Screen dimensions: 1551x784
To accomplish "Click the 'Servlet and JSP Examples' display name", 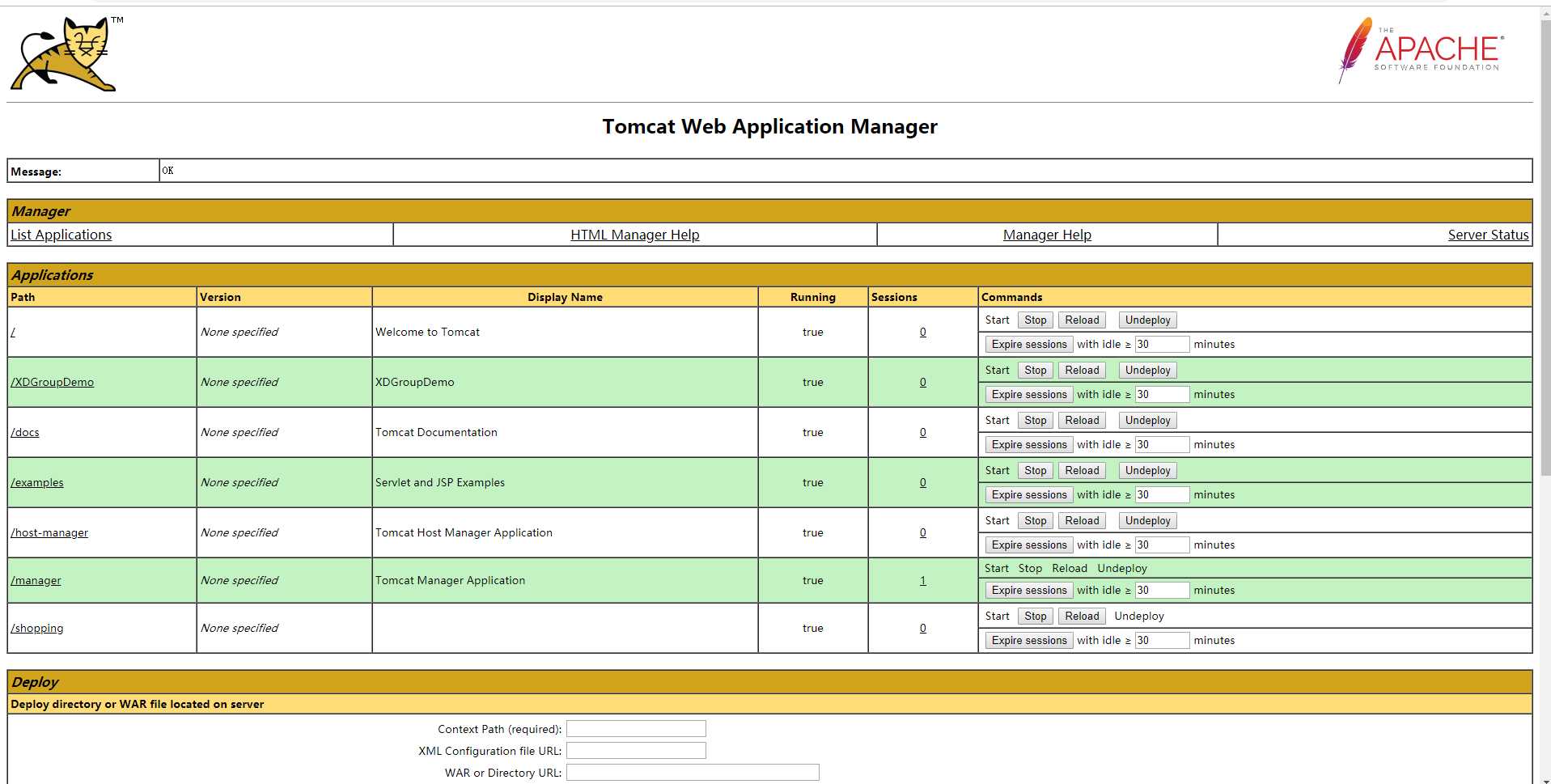I will tap(440, 482).
